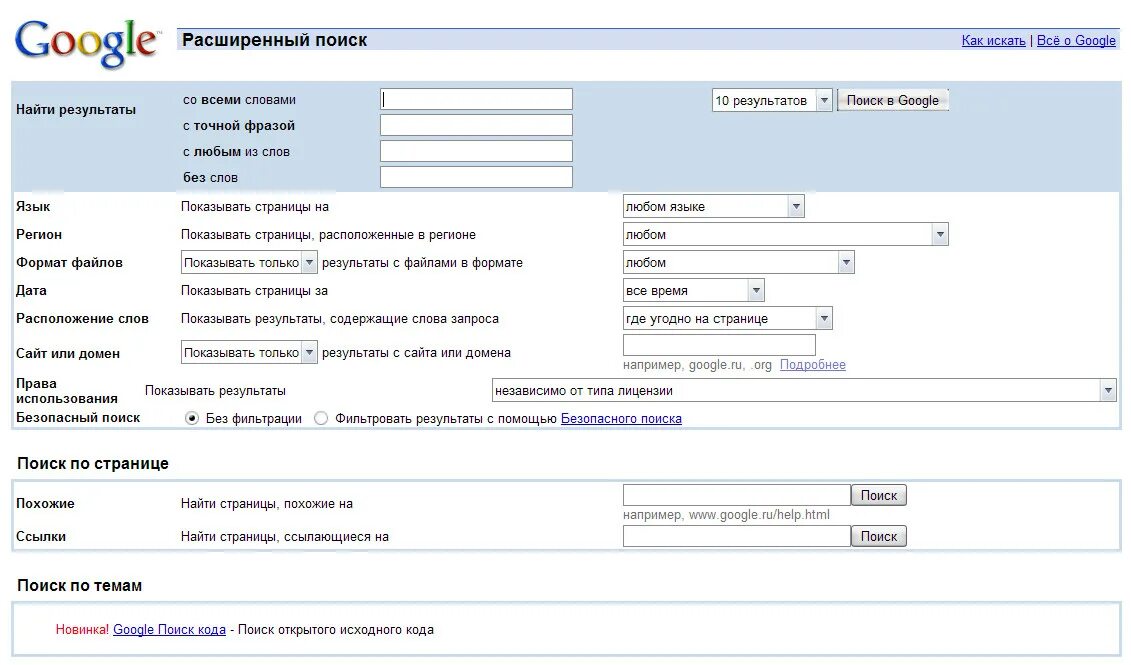
Task: Click the 'Безопасного поиска' link
Action: [x=621, y=418]
